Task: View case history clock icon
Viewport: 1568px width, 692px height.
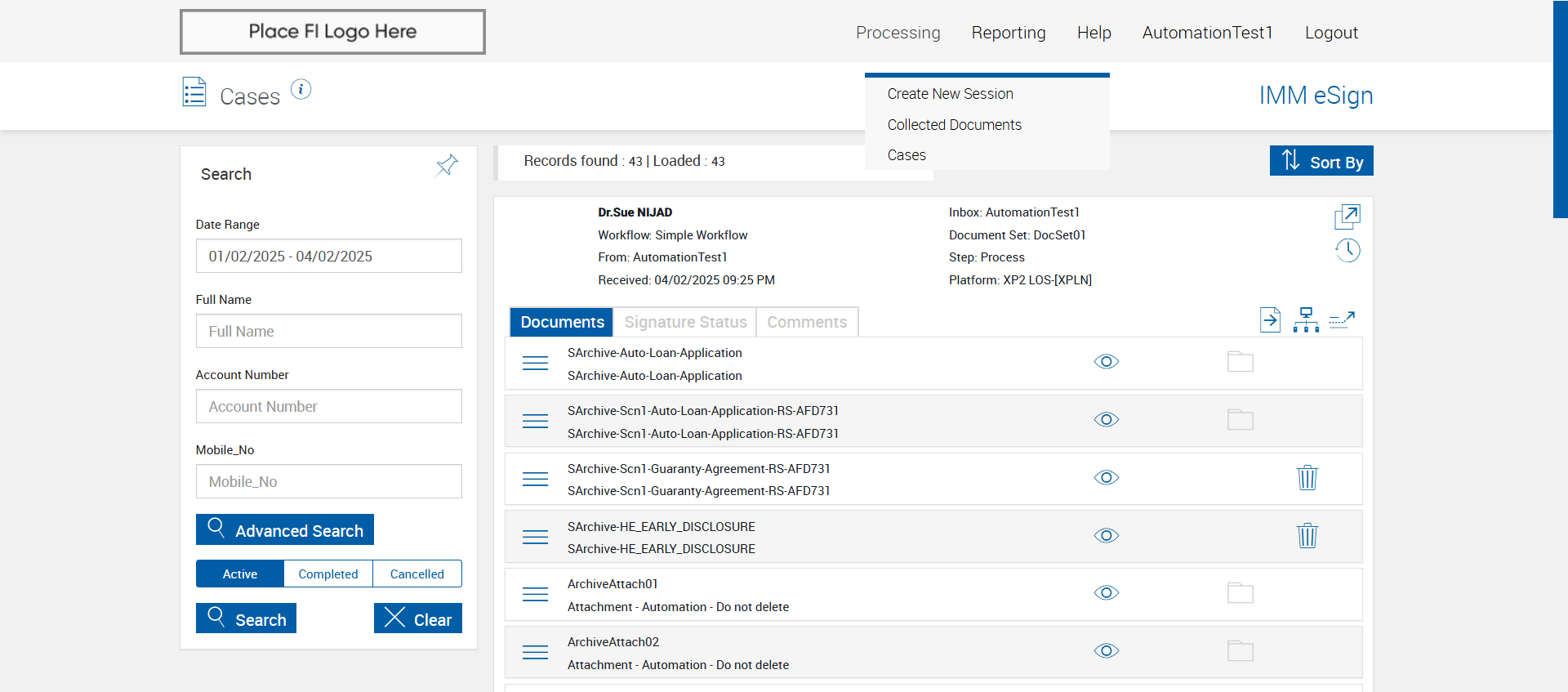Action: (1347, 250)
